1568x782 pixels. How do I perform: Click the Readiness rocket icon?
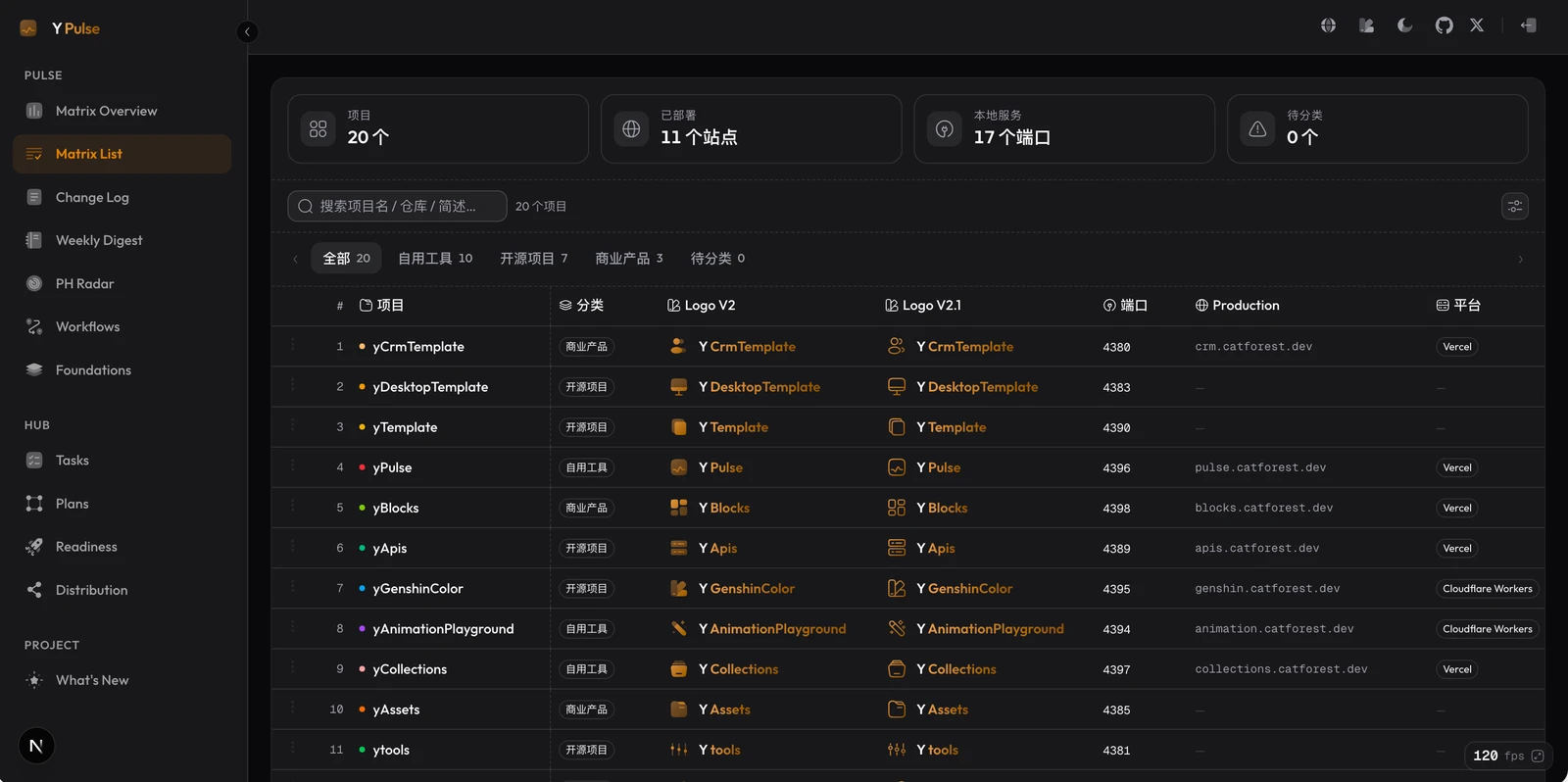click(x=34, y=547)
